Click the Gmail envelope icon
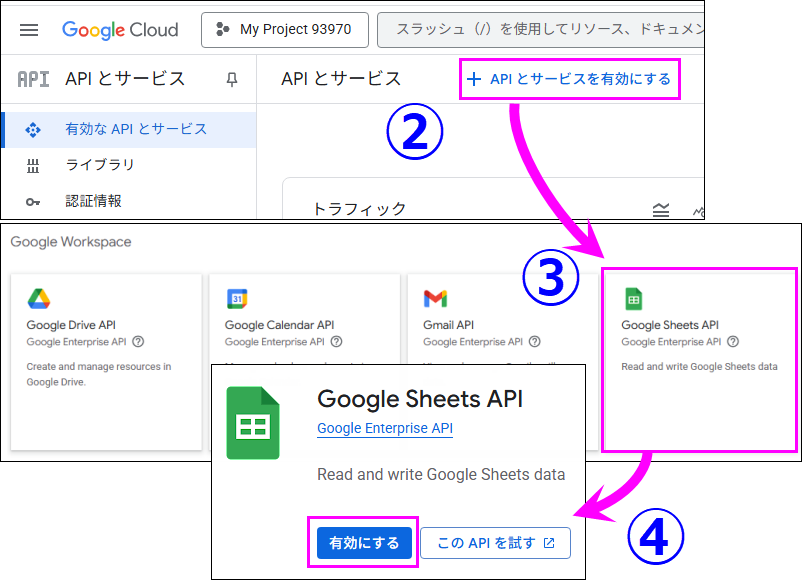The image size is (802, 580). (x=435, y=299)
